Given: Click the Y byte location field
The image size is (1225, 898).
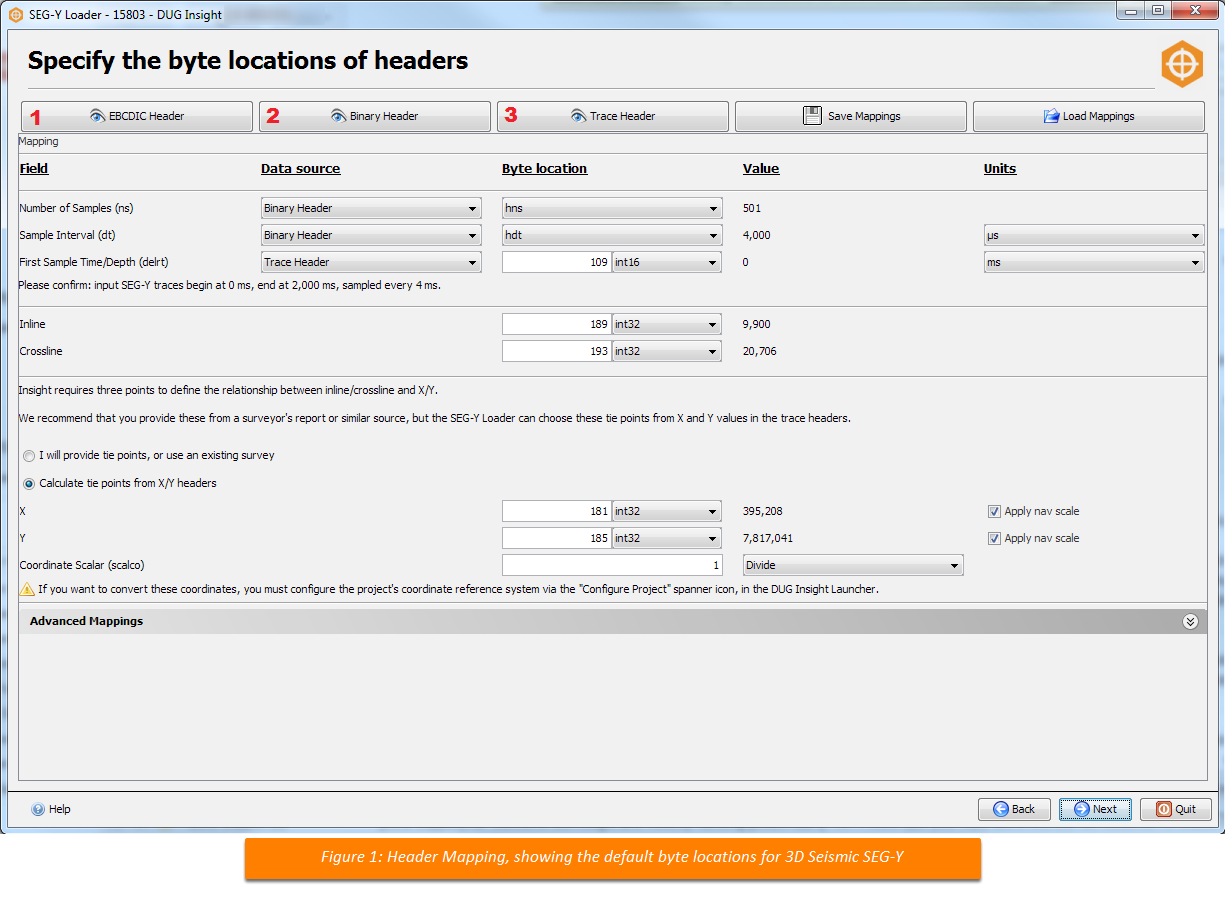Looking at the screenshot, I should point(557,538).
